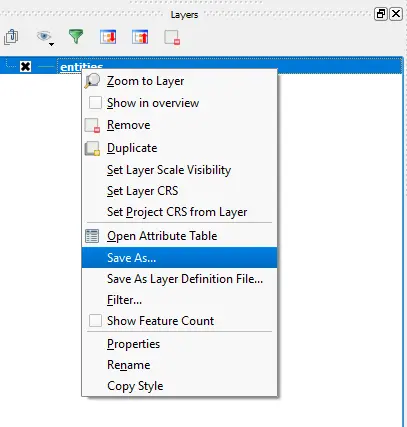The width and height of the screenshot is (407, 427).
Task: Open layer Properties from the menu
Action: tap(133, 344)
